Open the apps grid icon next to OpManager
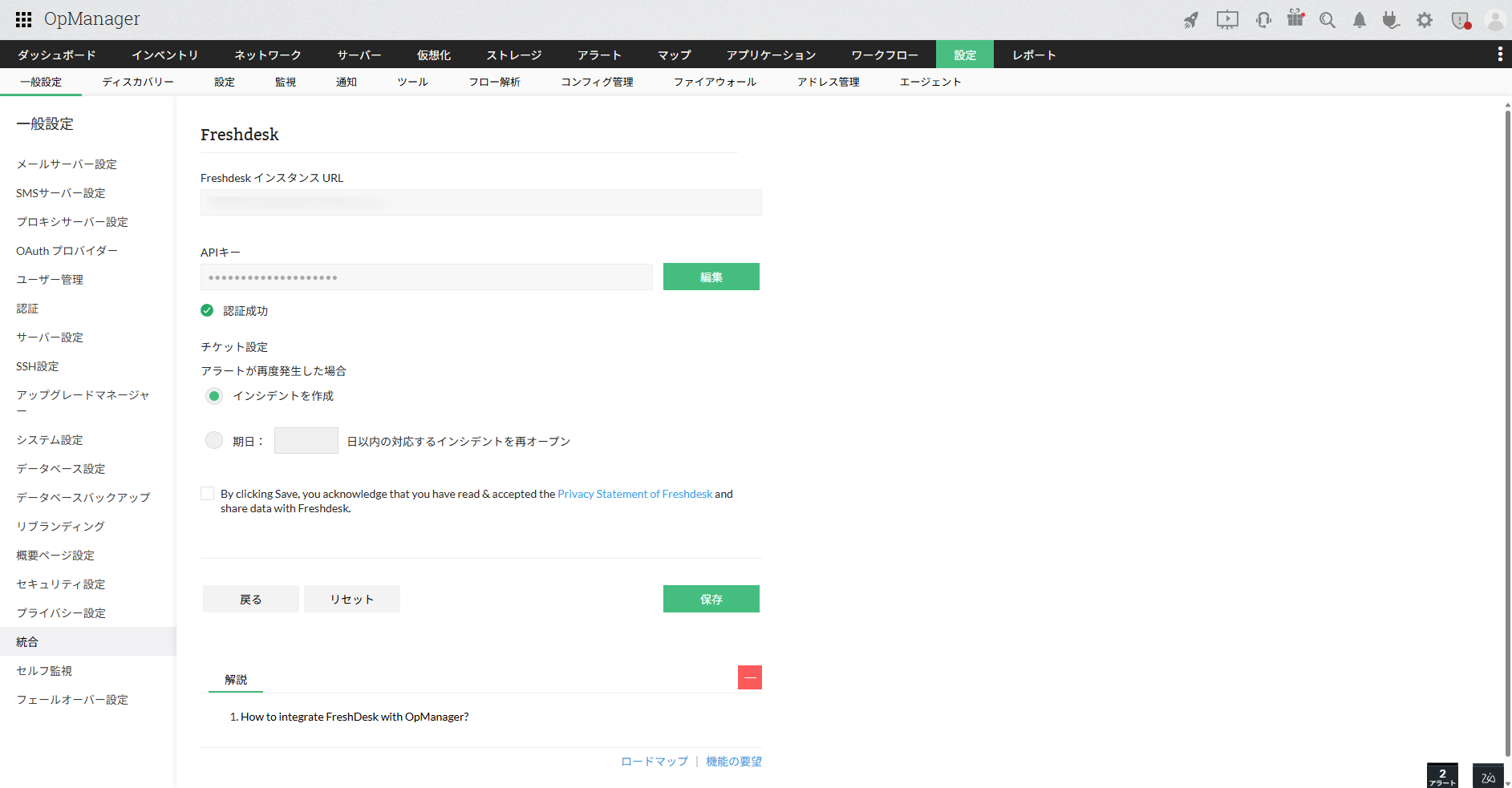The image size is (1512, 788). [22, 19]
